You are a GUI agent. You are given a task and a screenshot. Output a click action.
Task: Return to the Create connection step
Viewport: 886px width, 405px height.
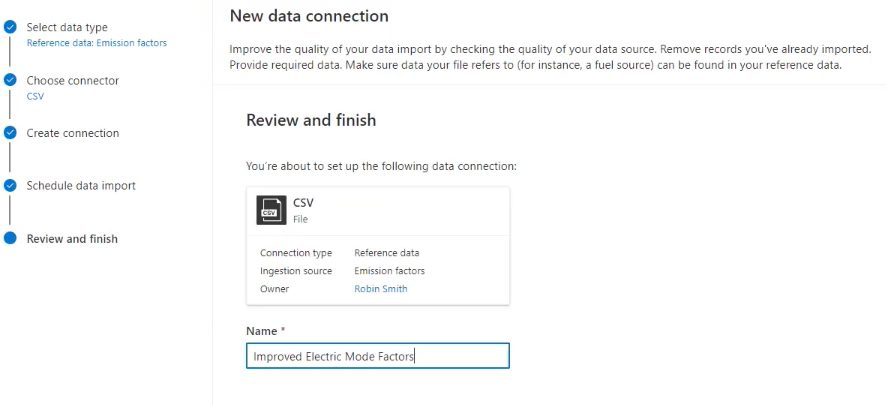[72, 133]
